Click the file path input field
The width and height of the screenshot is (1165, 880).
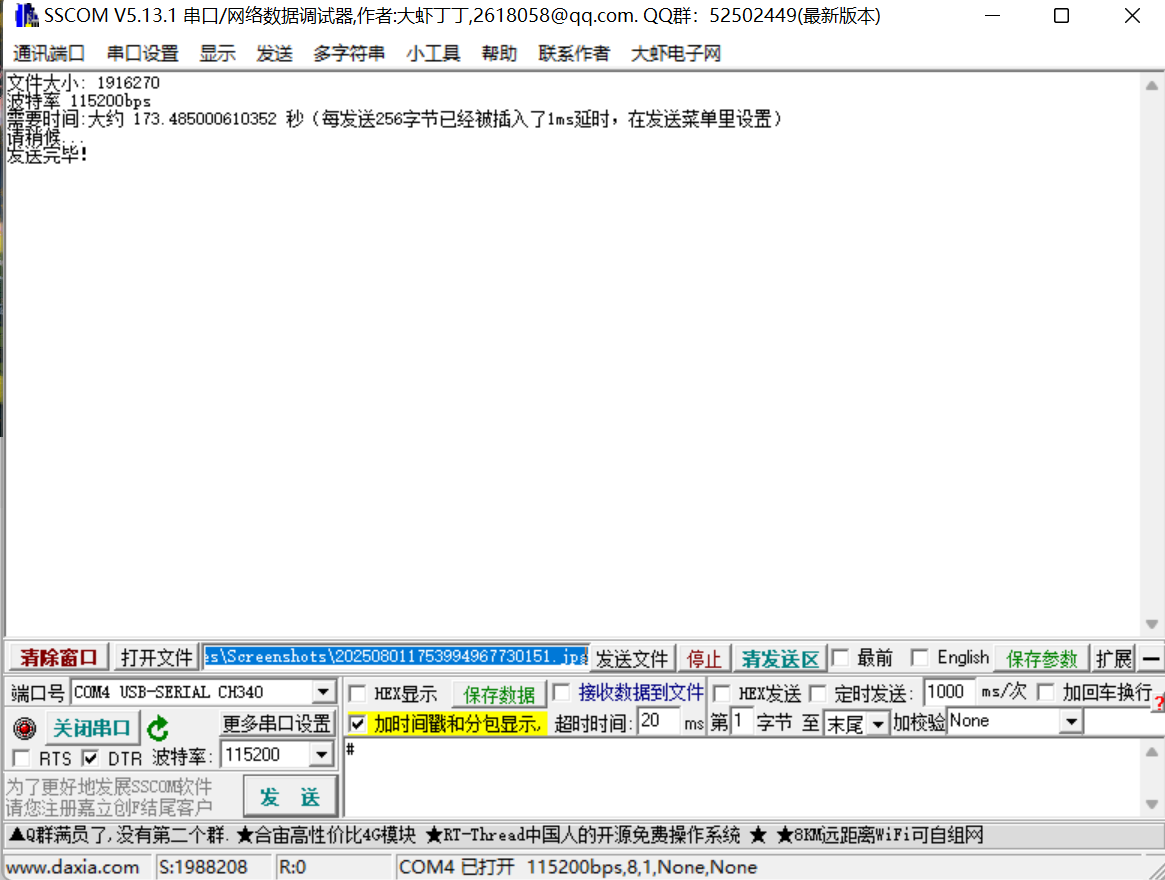tap(396, 657)
